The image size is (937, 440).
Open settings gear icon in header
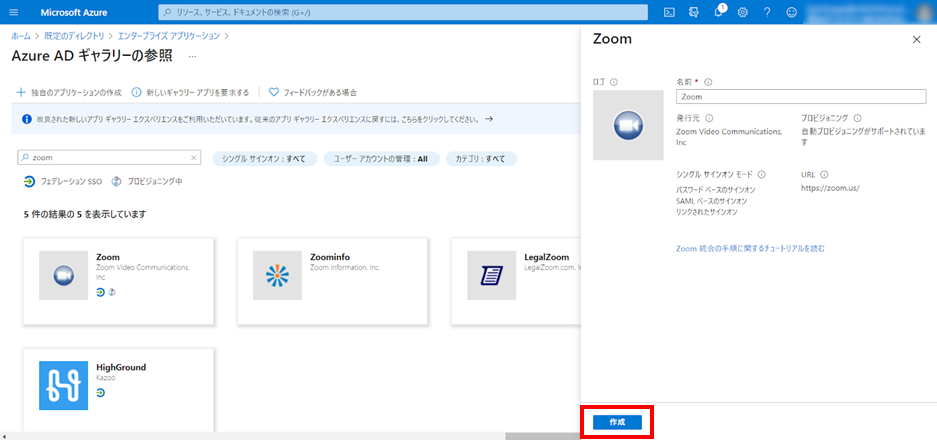tap(743, 12)
